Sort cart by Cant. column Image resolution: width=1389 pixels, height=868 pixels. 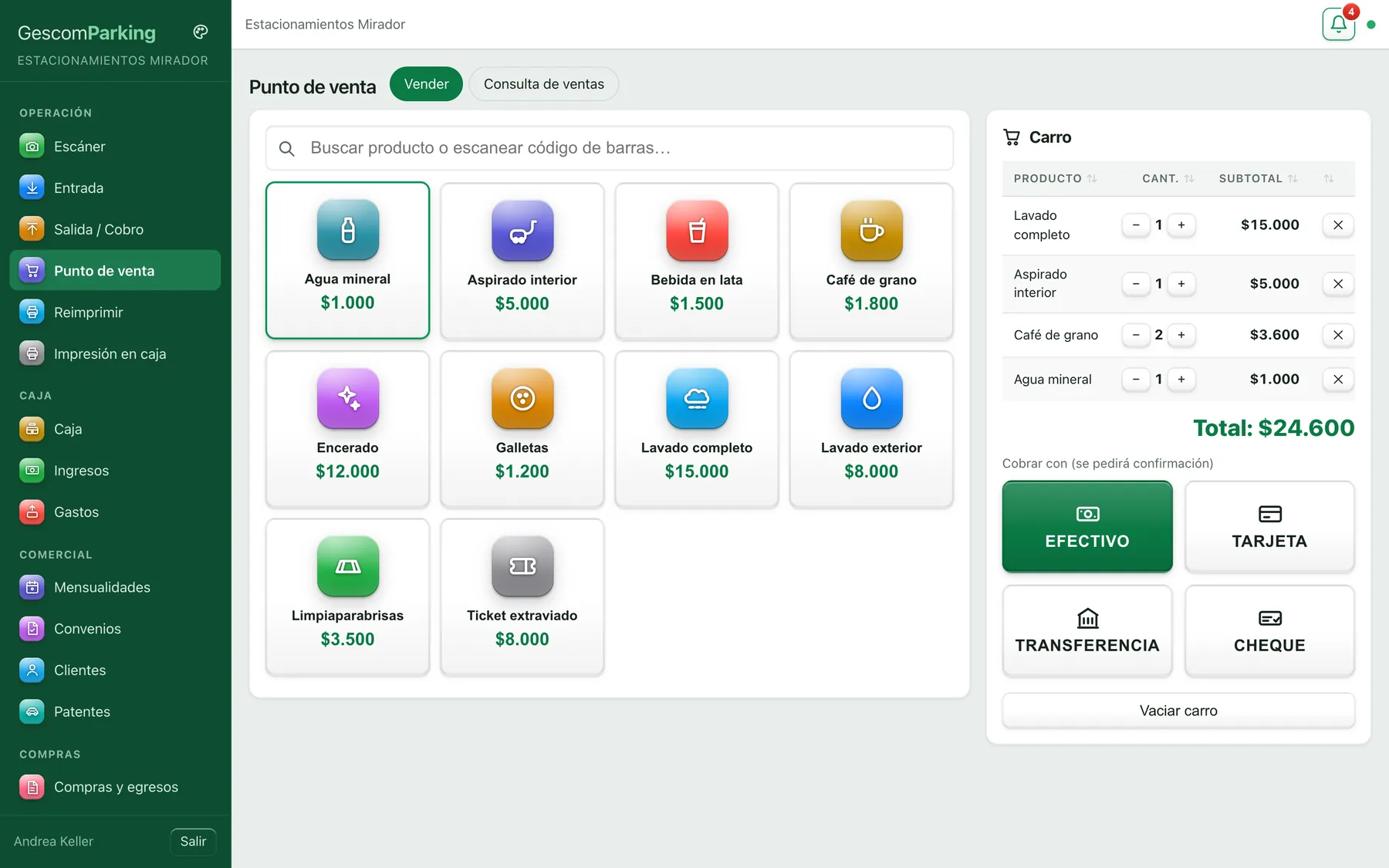(x=1168, y=179)
